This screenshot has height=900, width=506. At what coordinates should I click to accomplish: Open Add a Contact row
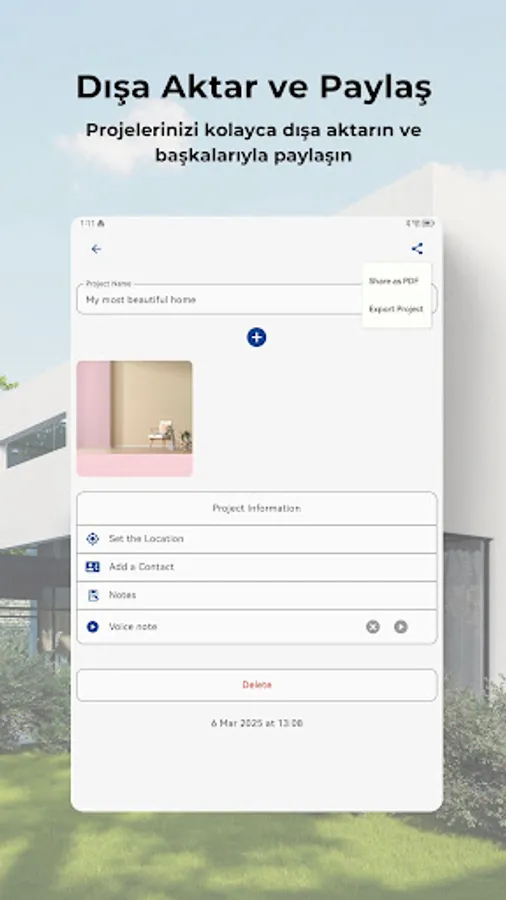257,567
